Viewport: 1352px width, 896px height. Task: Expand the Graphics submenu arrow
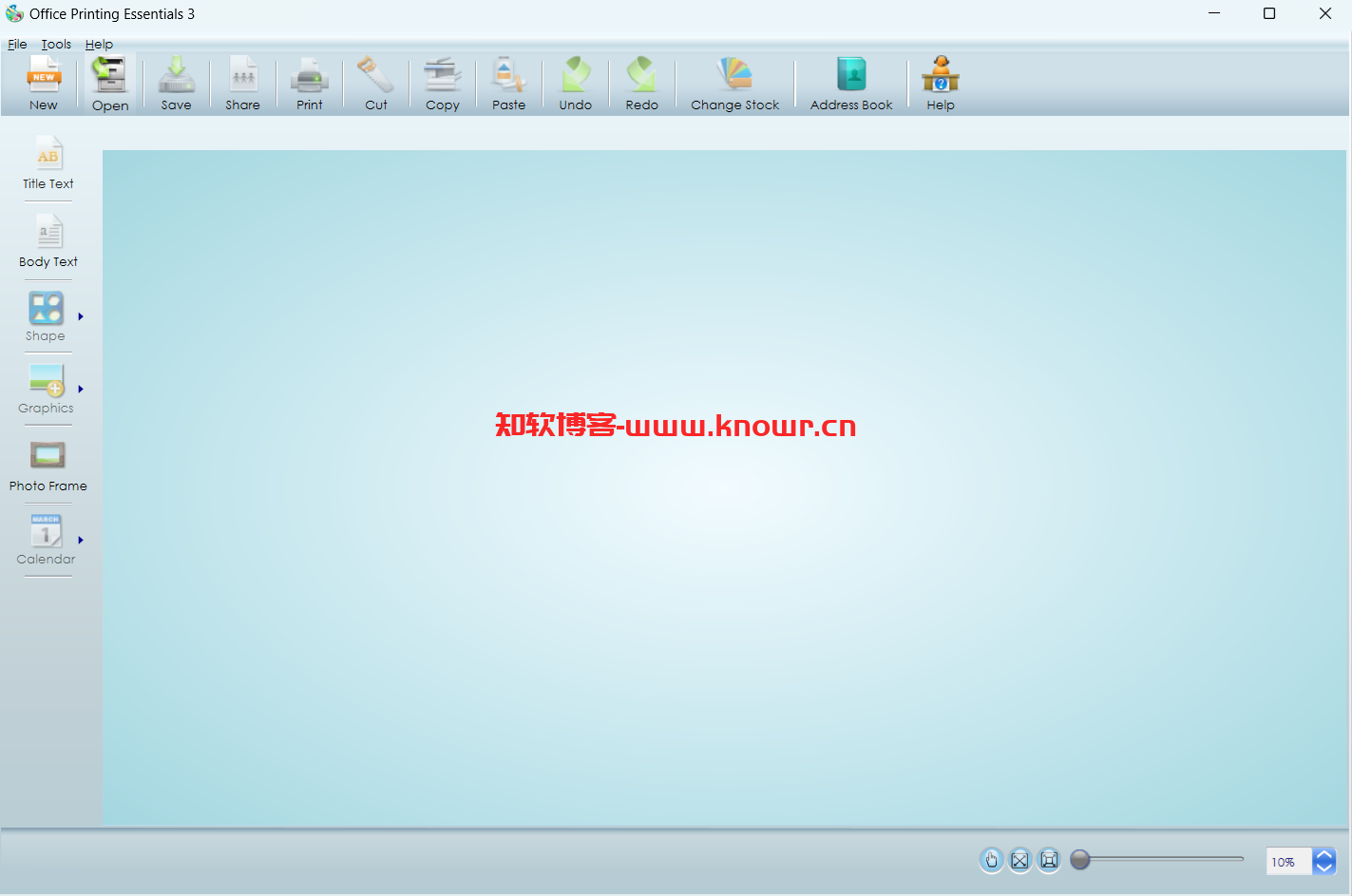click(81, 389)
